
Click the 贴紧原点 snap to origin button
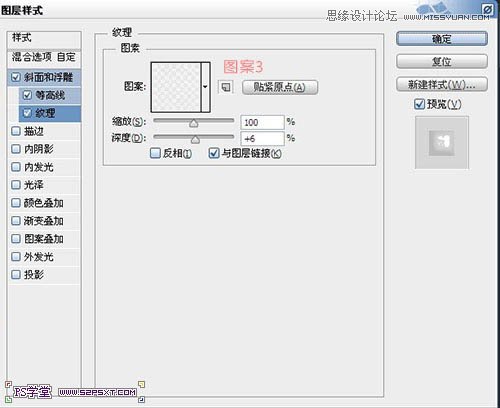pos(280,87)
